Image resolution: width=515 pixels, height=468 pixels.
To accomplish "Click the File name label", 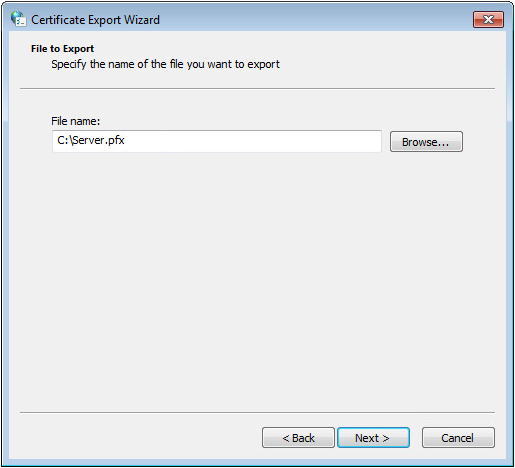I will 76,121.
